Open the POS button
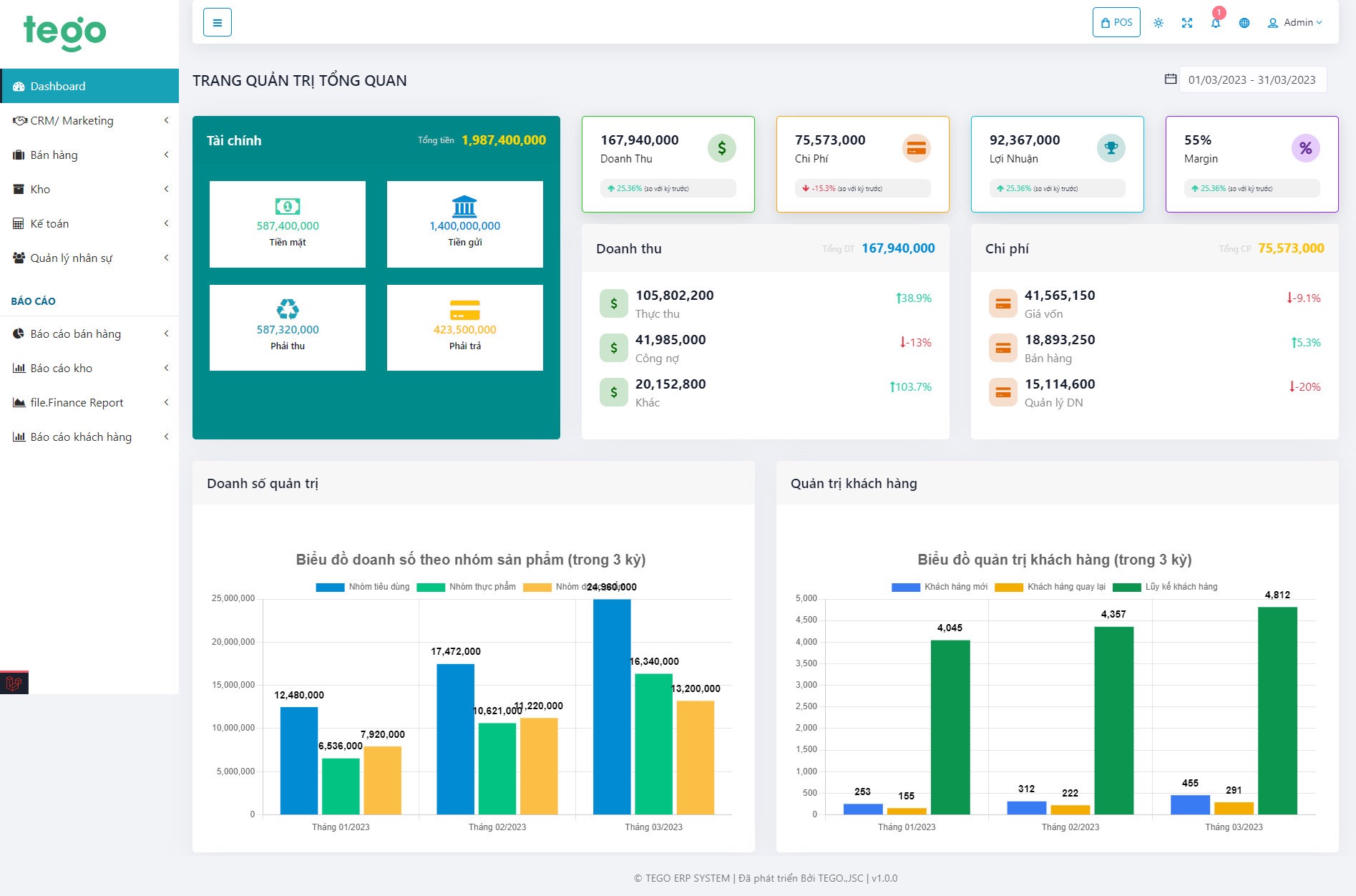 point(1116,22)
